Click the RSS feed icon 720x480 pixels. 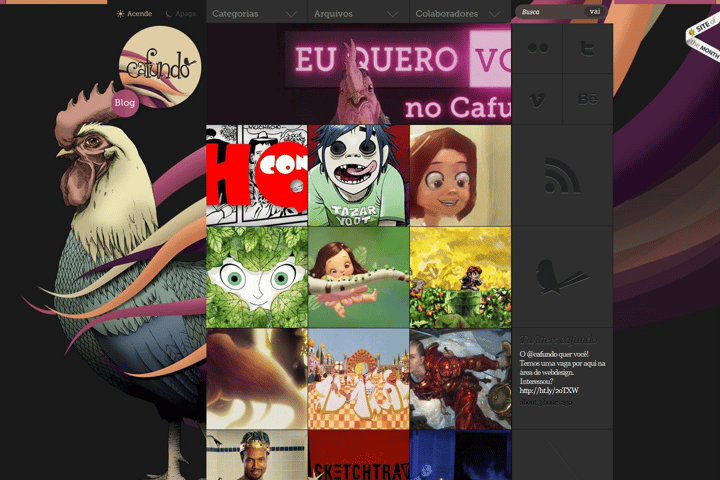pos(562,175)
